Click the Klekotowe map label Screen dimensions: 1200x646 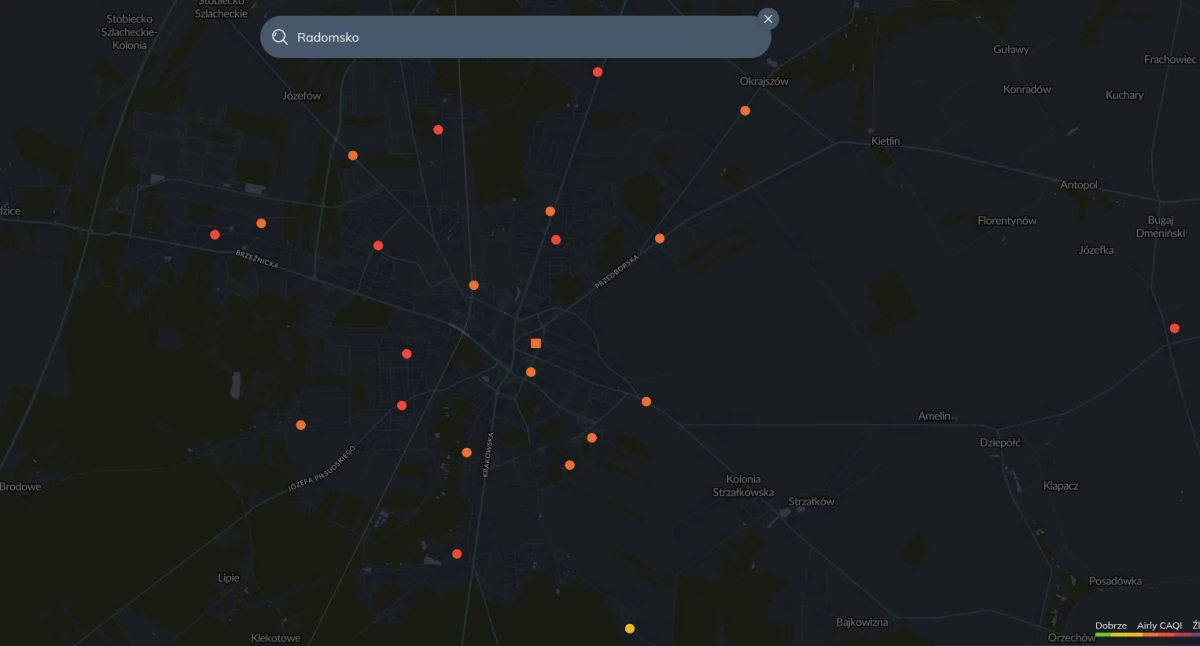point(276,638)
